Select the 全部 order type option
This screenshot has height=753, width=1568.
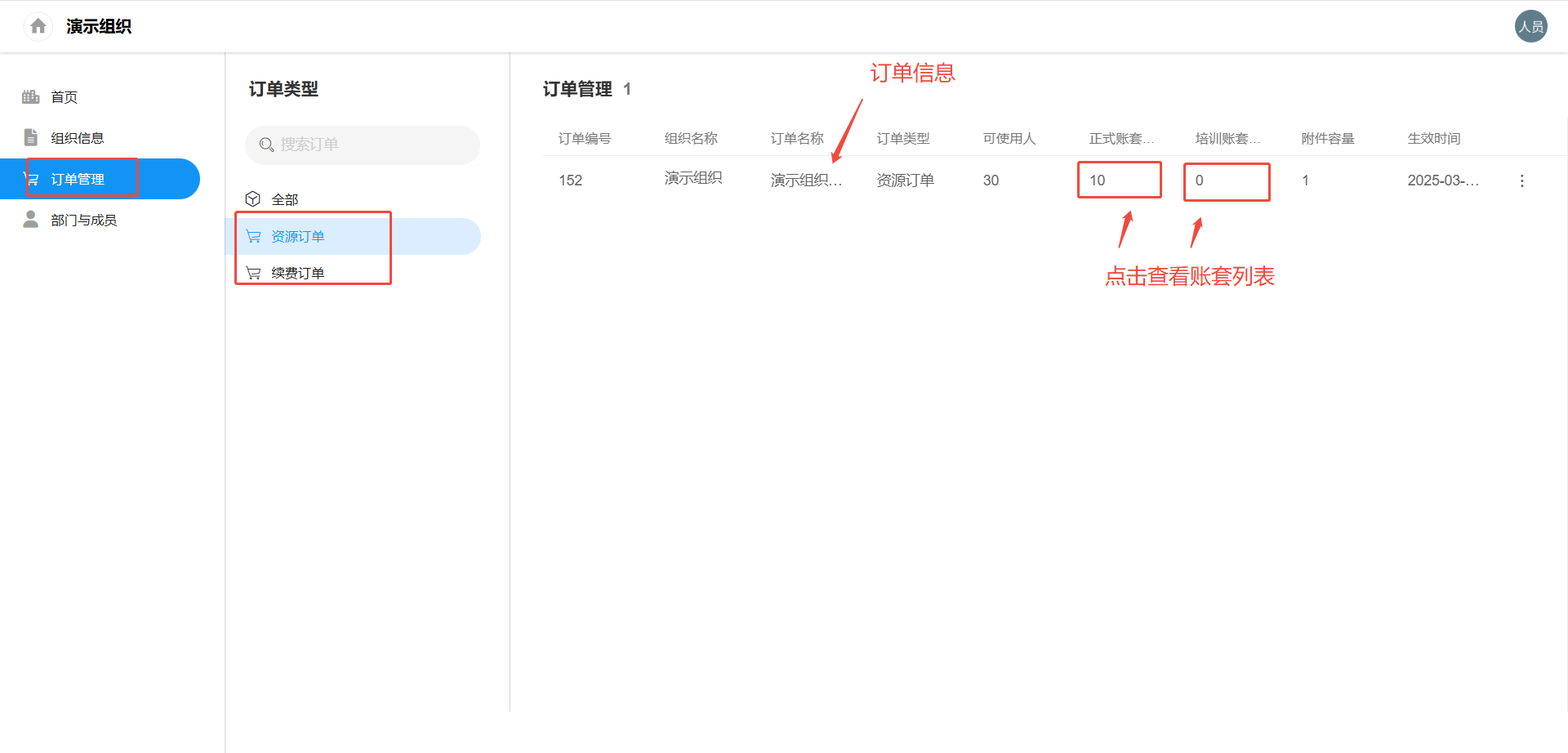[x=285, y=198]
